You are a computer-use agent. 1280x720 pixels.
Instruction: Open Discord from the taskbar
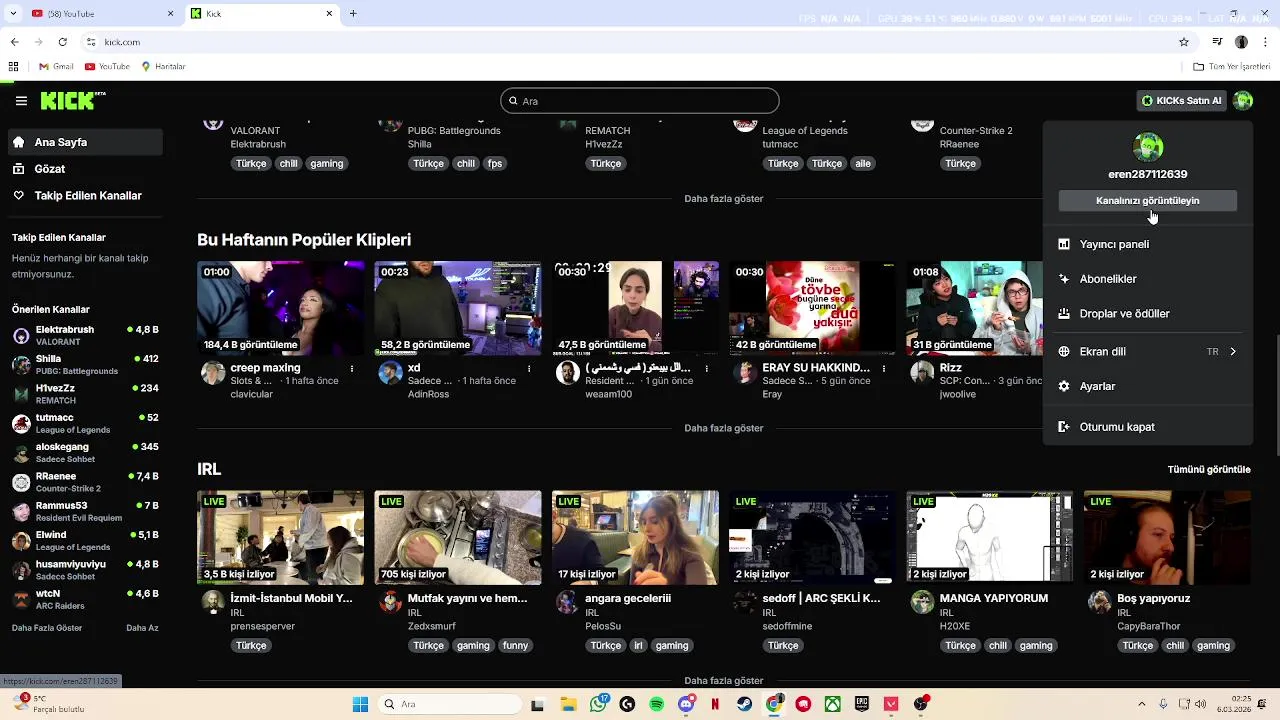686,704
